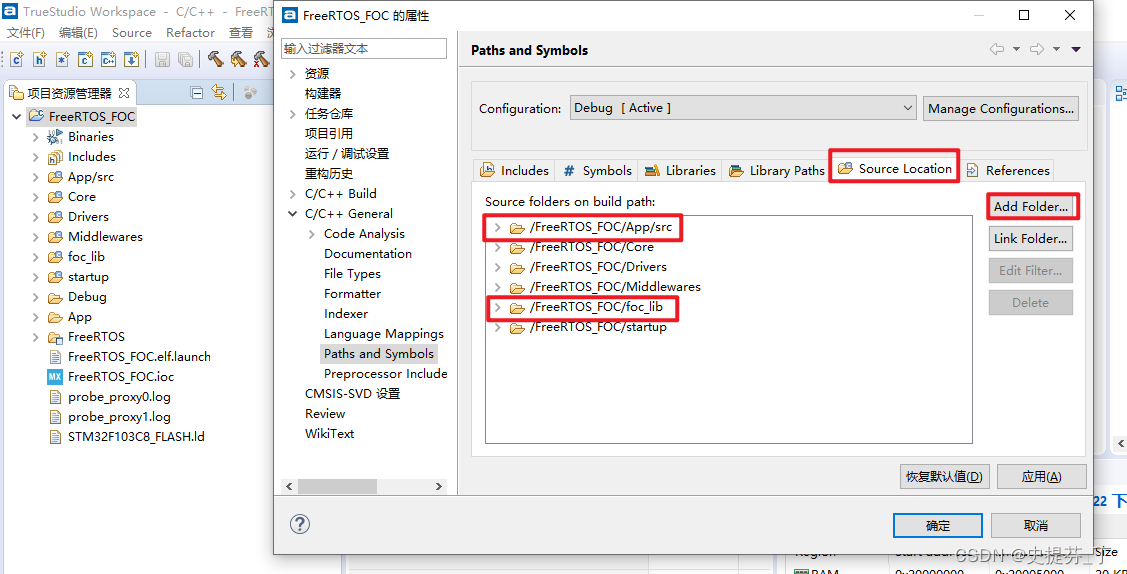1127x574 pixels.
Task: Select the Source Location tab
Action: click(x=895, y=169)
